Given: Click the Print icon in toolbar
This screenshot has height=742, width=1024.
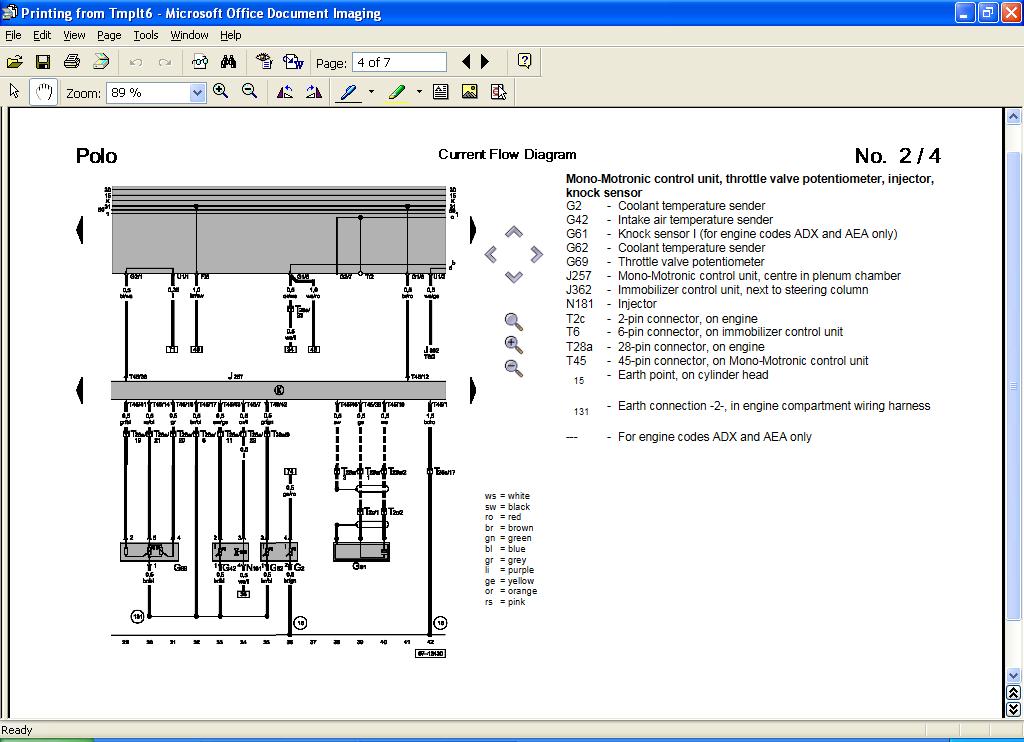Looking at the screenshot, I should 72,62.
